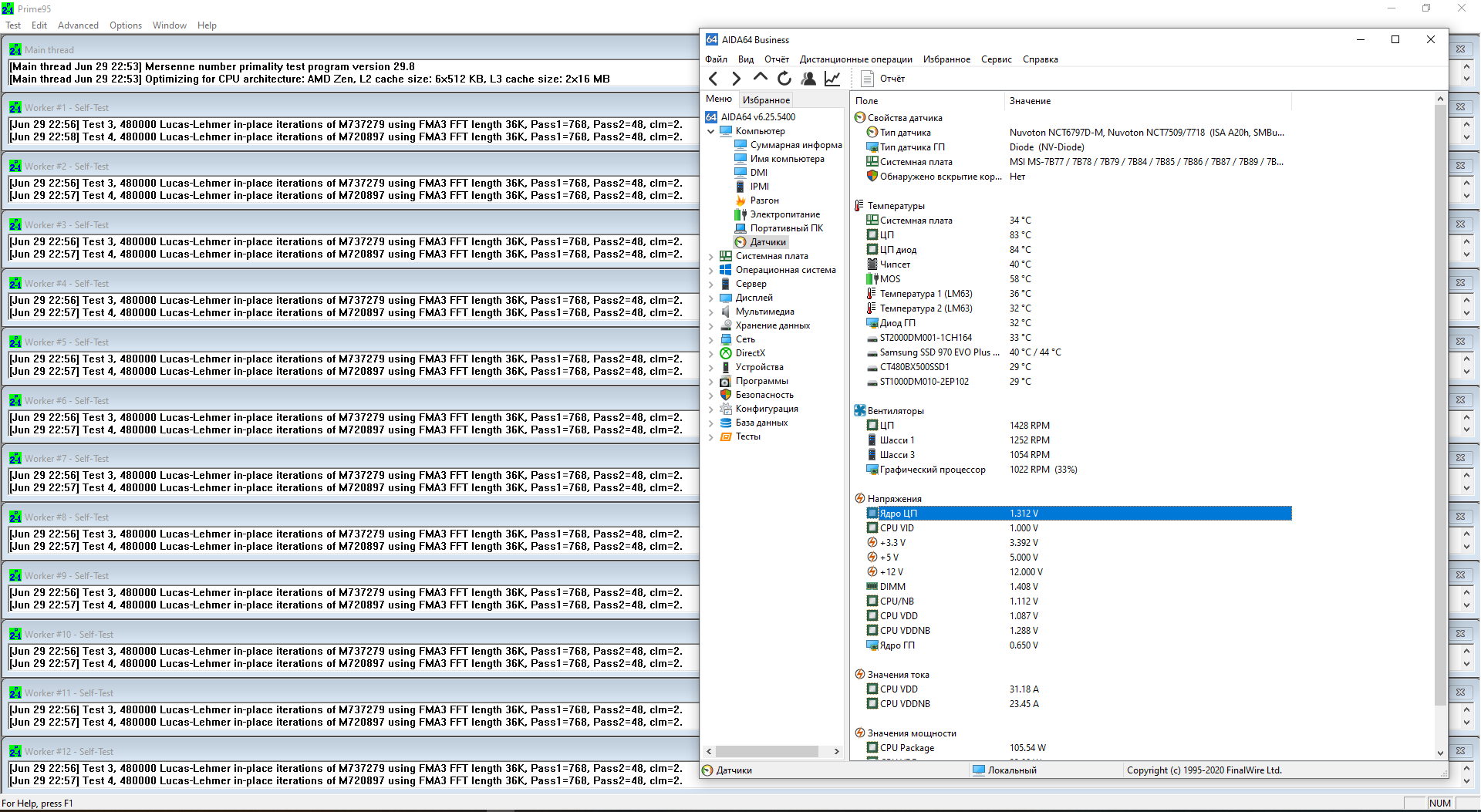Go up one level in AIDA64 toolbar
Screen dimensions: 1481x812
(761, 78)
